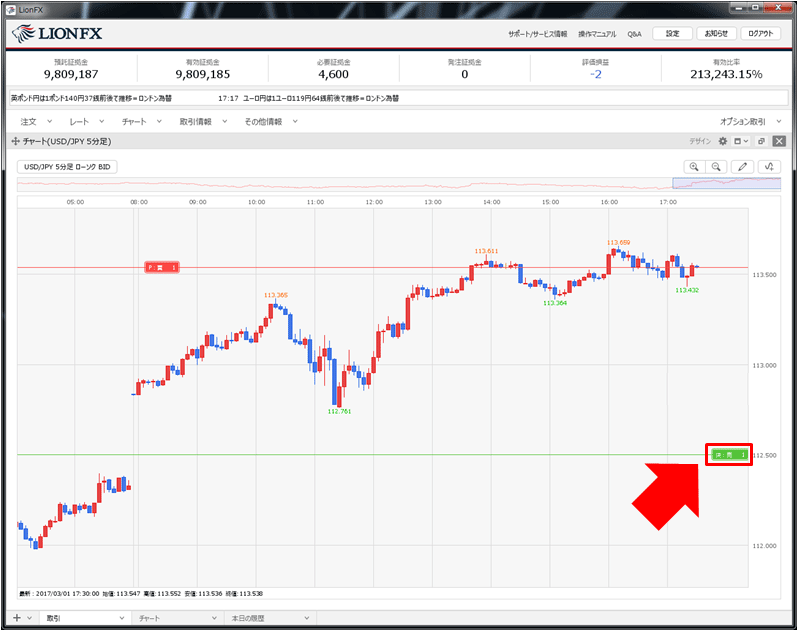Click the plus icon to add a tab

[17, 618]
